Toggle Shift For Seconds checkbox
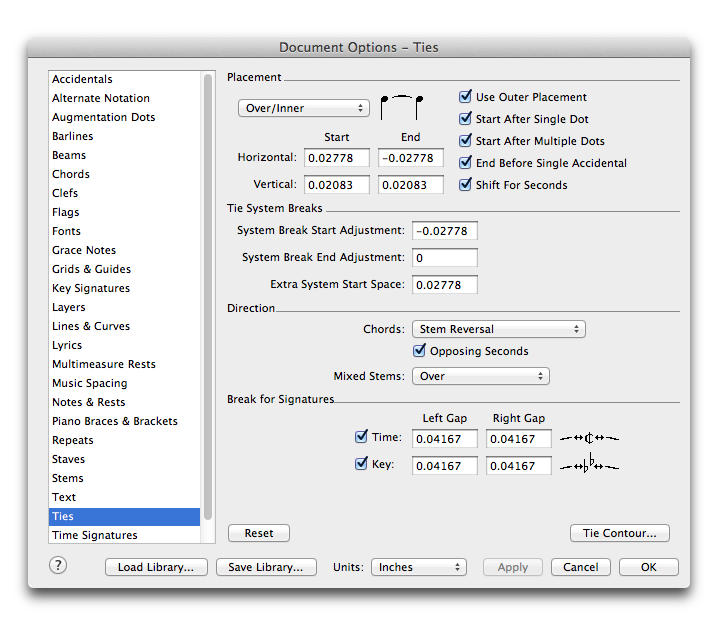 point(465,184)
